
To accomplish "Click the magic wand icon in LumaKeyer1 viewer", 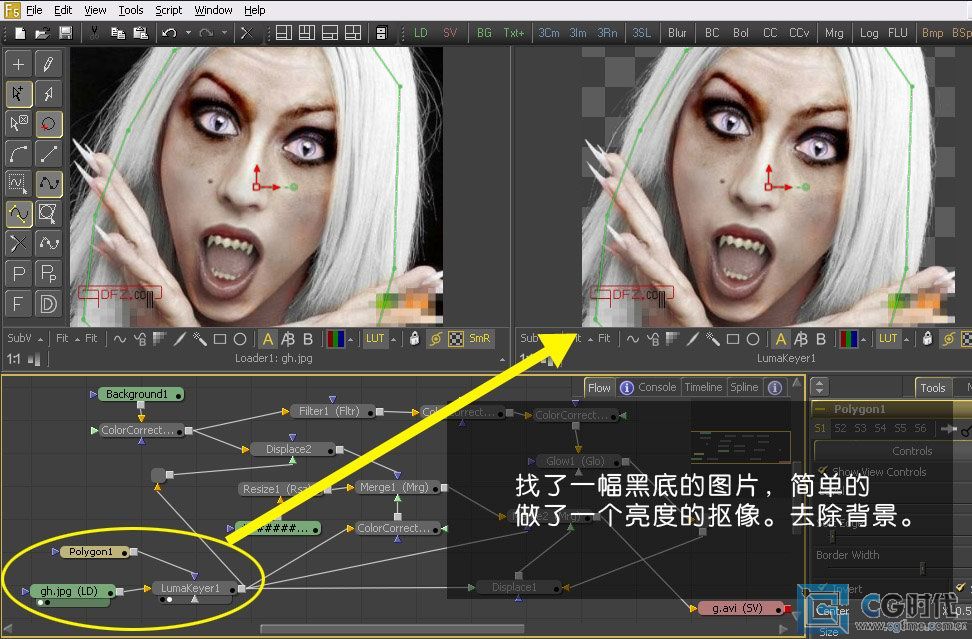I will (712, 338).
